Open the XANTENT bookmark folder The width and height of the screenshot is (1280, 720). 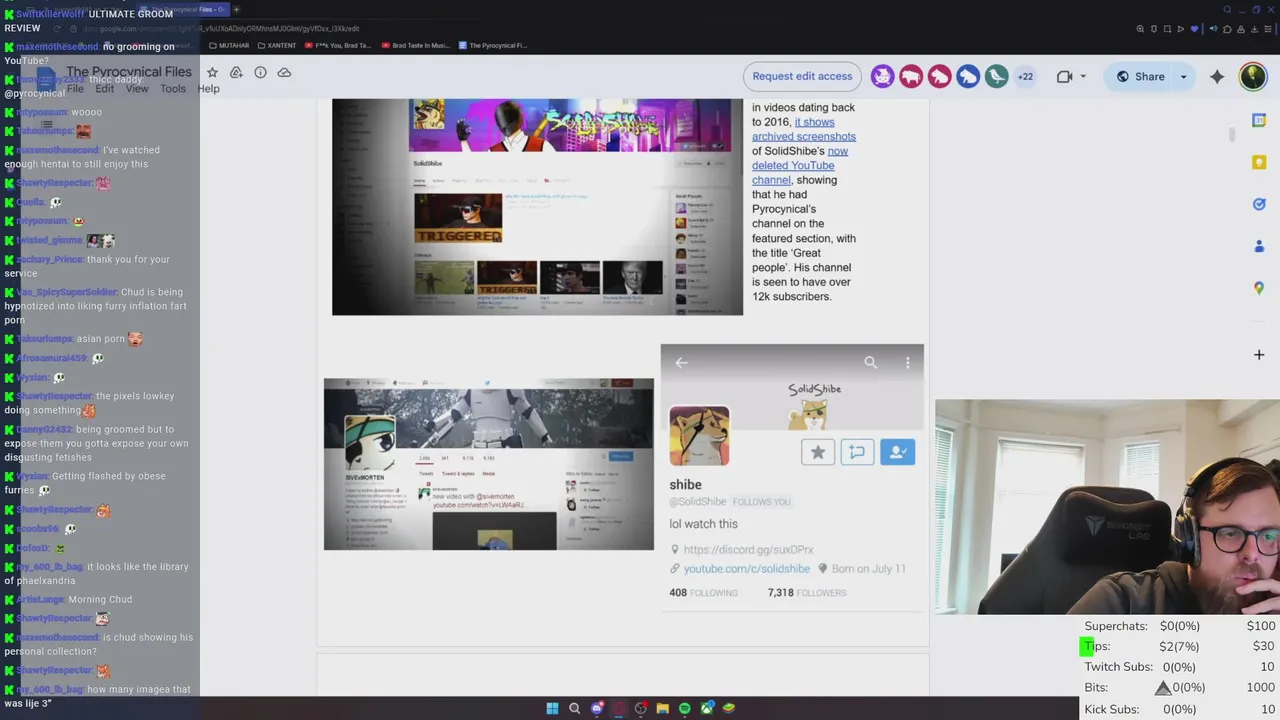tap(277, 45)
